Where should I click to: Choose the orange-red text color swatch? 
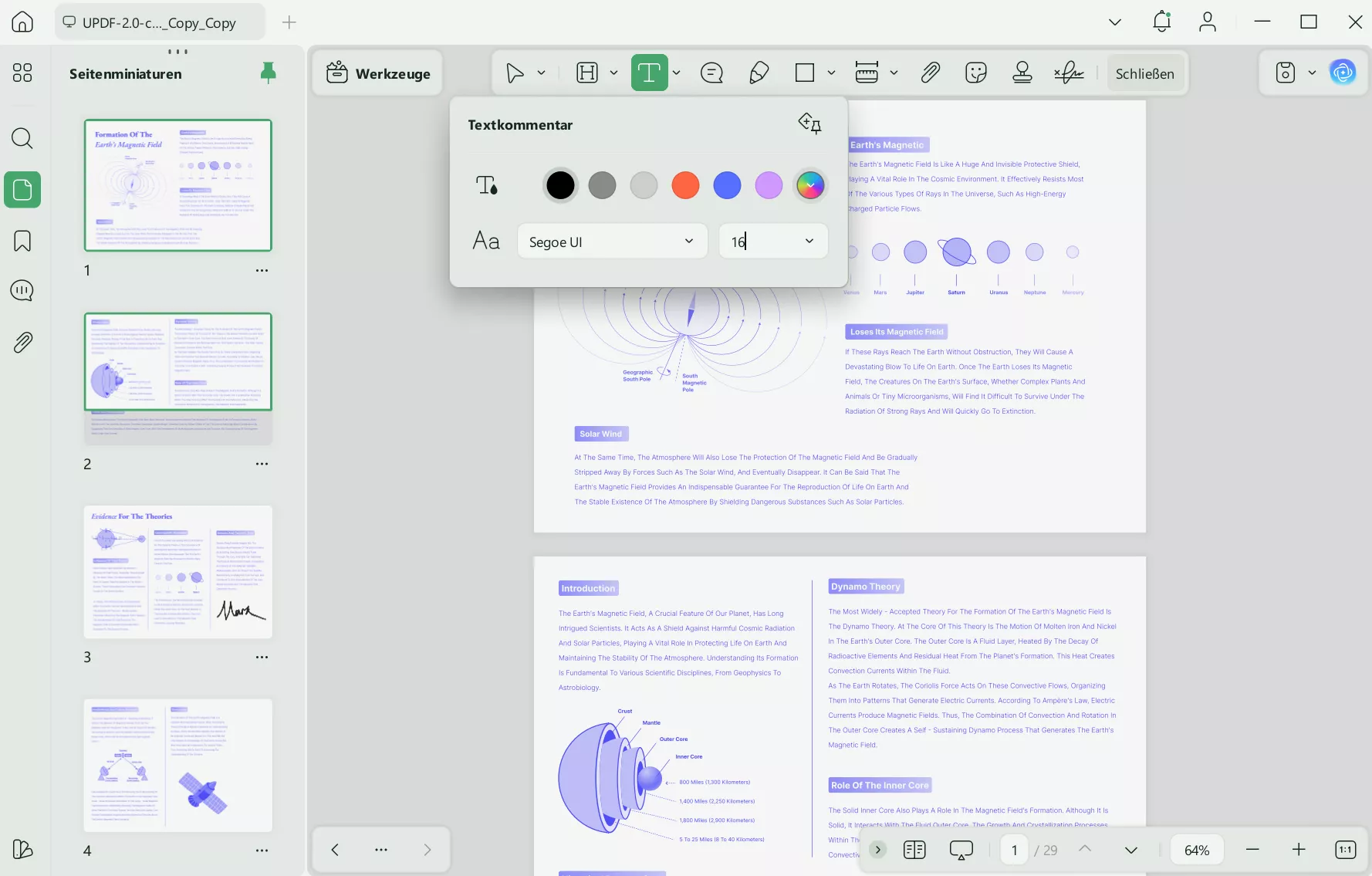[685, 185]
